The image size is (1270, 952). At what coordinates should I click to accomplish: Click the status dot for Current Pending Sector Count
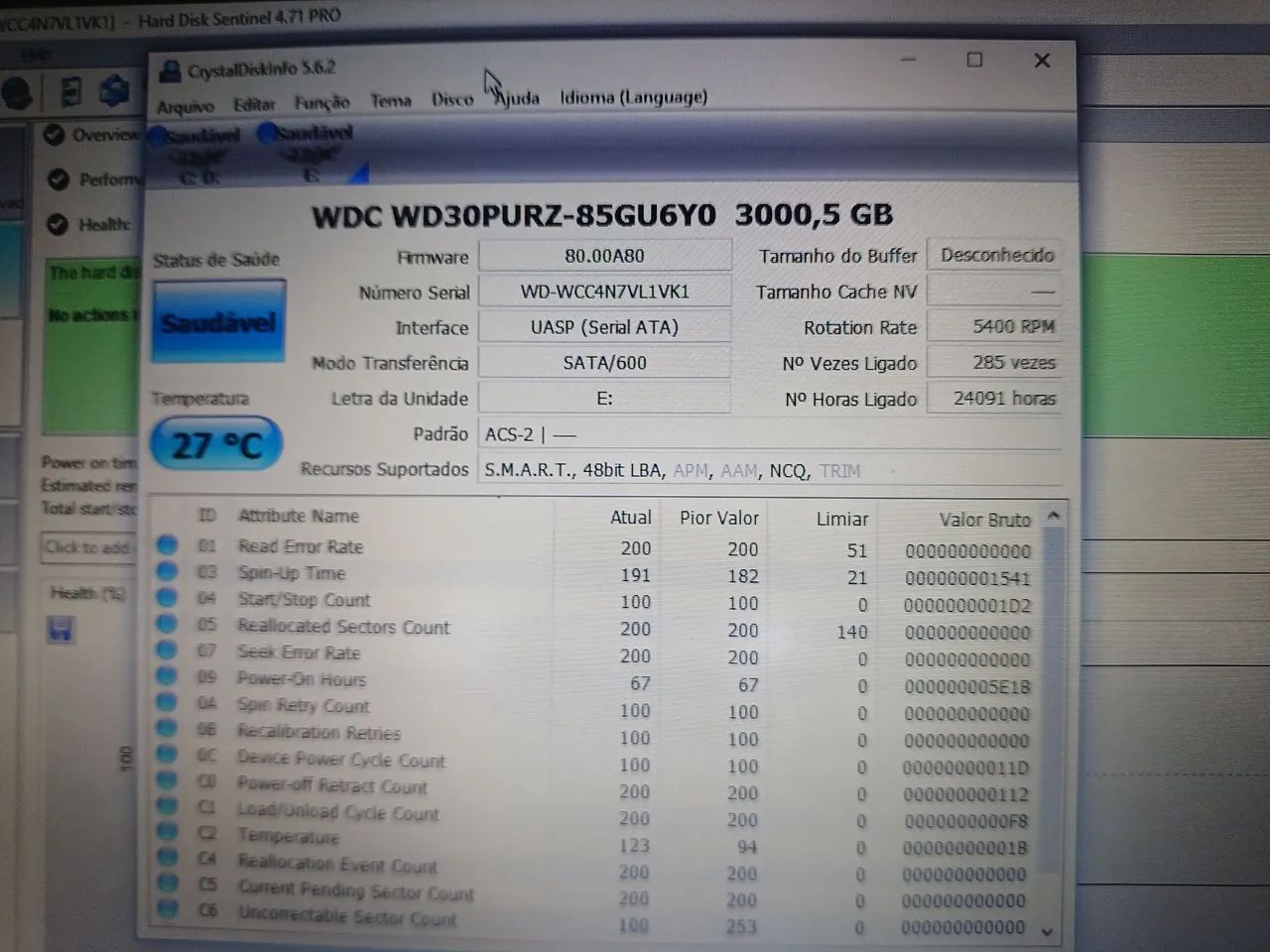pyautogui.click(x=167, y=883)
